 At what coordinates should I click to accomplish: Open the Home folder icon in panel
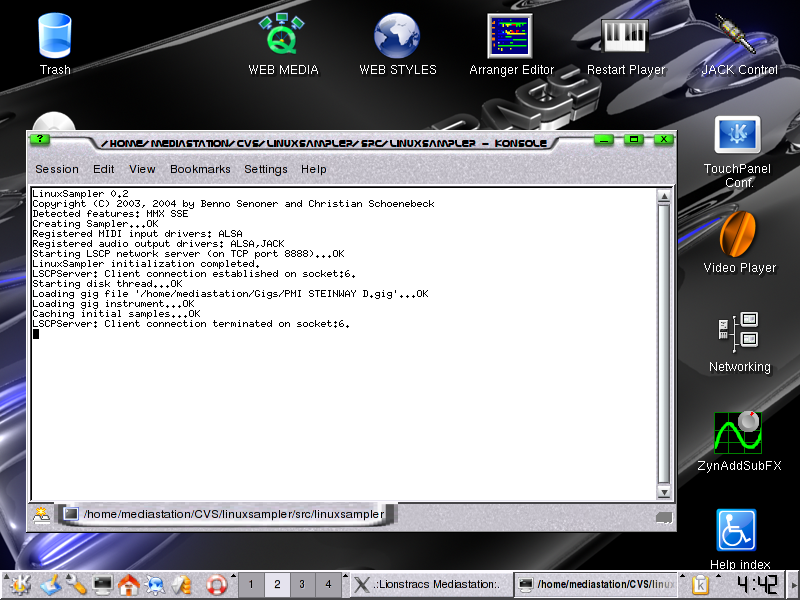[129, 585]
